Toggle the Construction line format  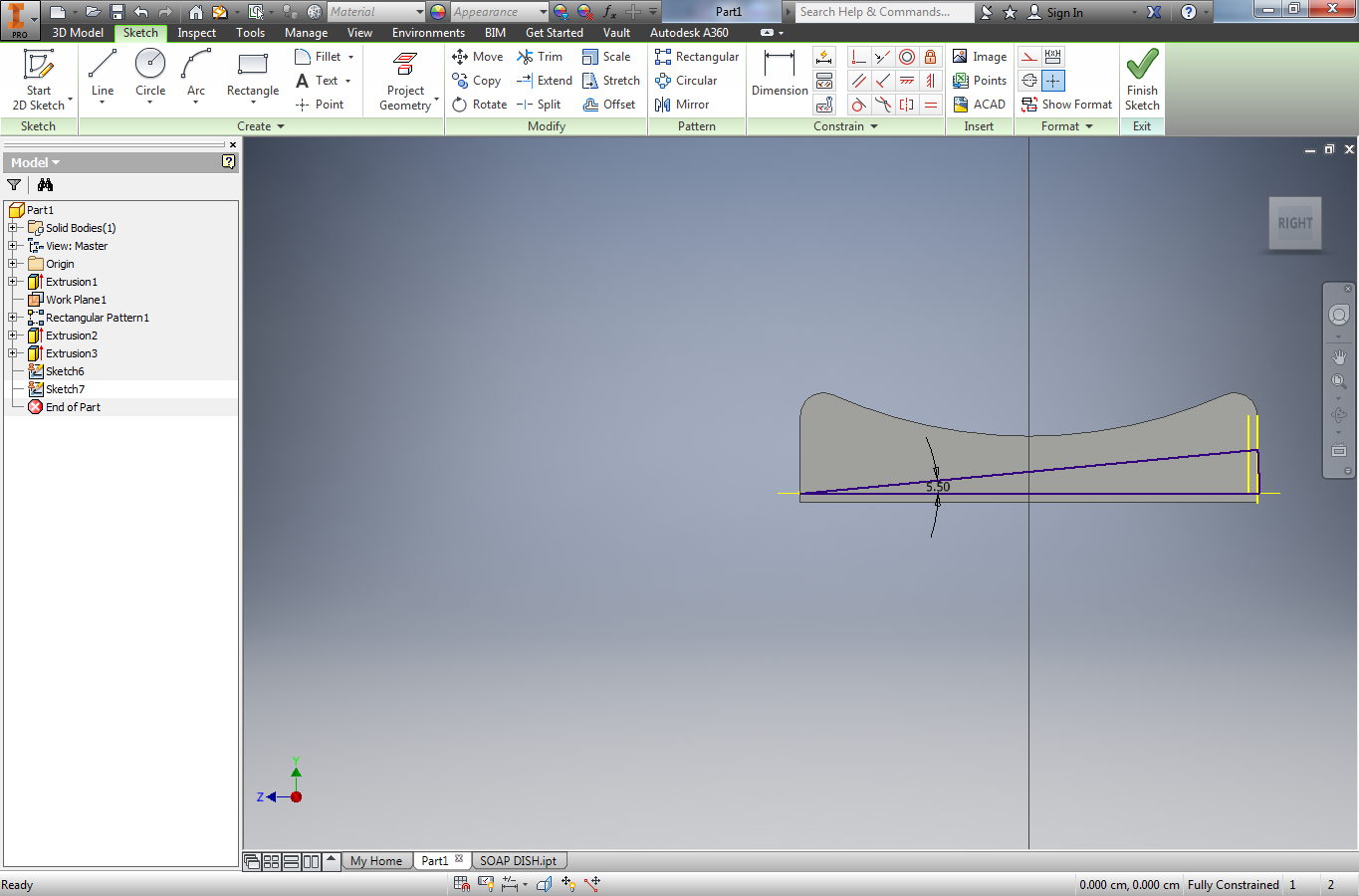coord(1029,57)
